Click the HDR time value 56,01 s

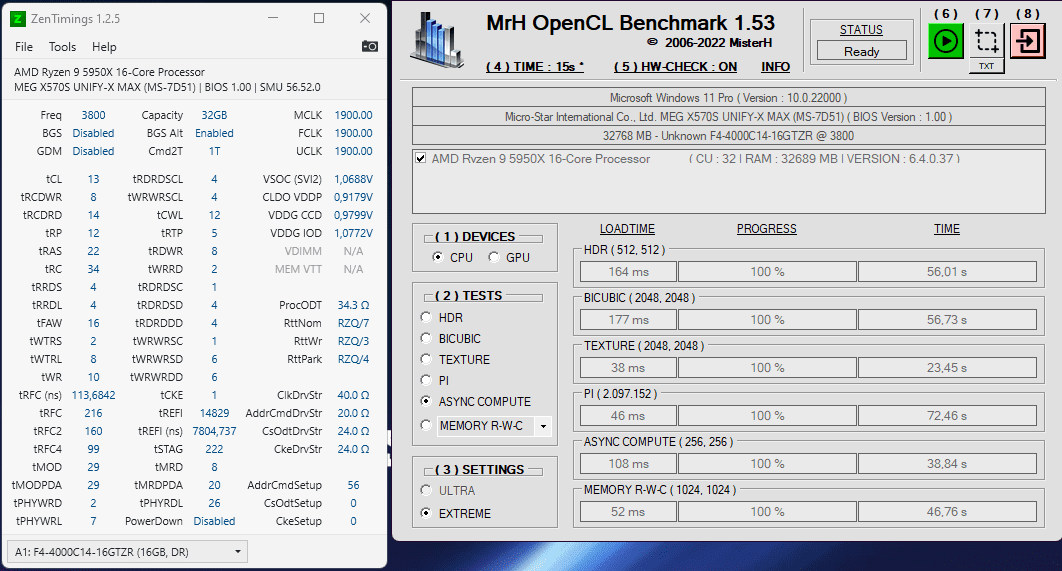[x=947, y=272]
